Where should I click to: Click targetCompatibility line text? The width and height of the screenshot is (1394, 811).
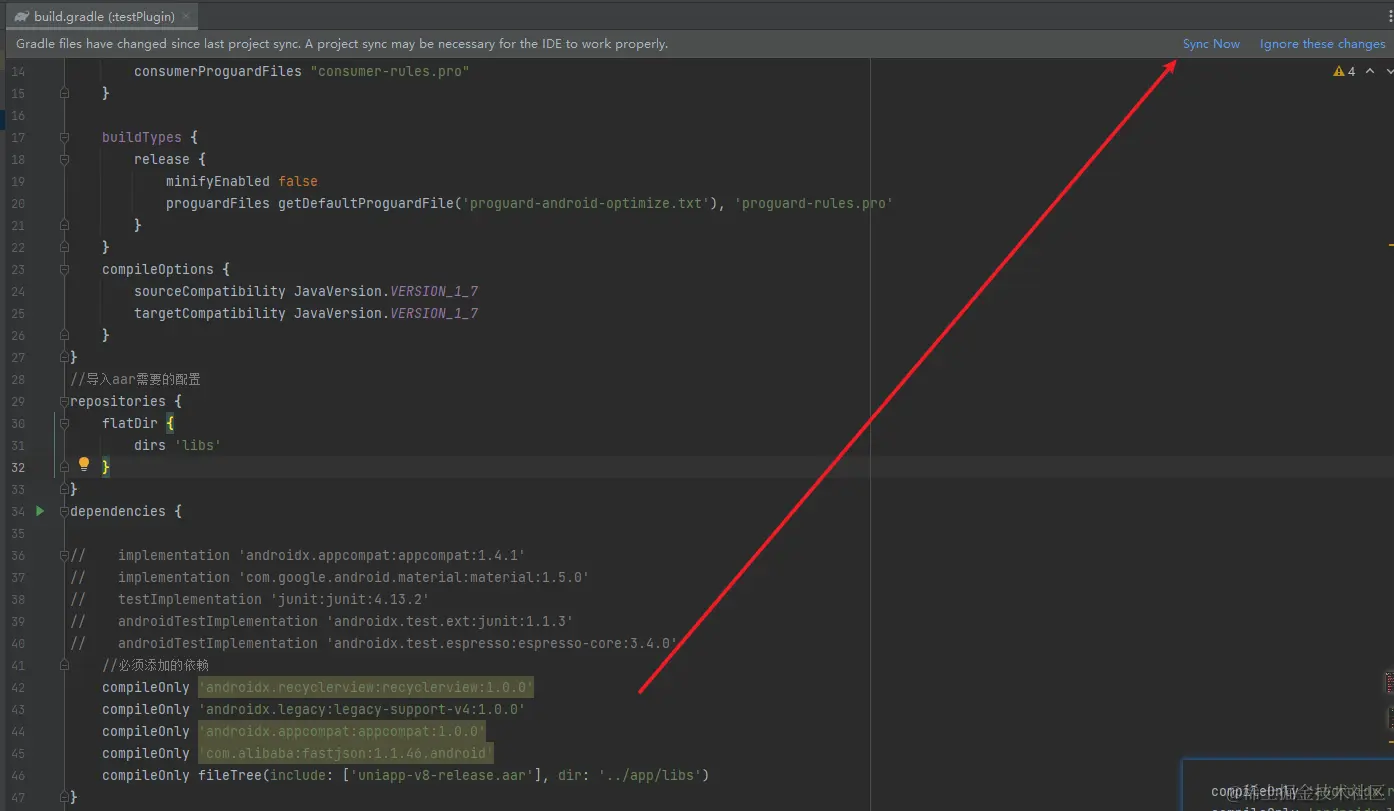coord(306,313)
